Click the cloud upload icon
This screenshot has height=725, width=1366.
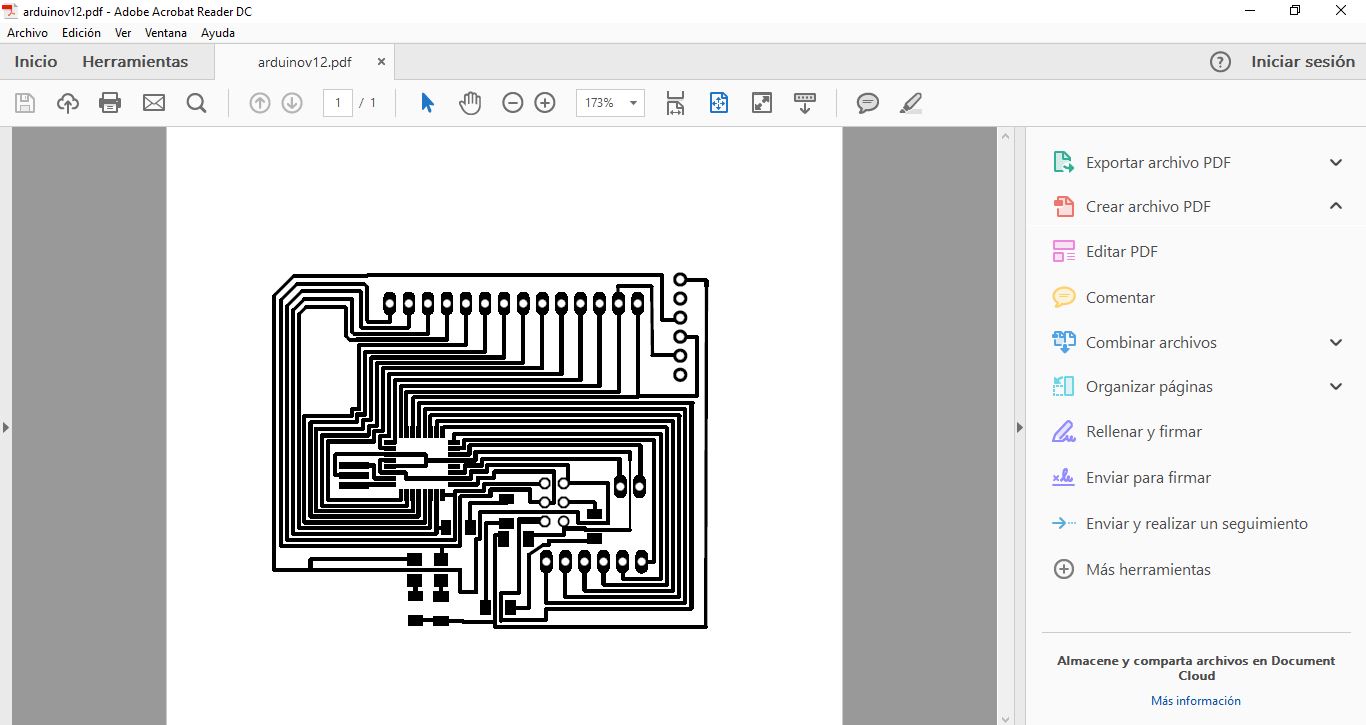coord(67,102)
